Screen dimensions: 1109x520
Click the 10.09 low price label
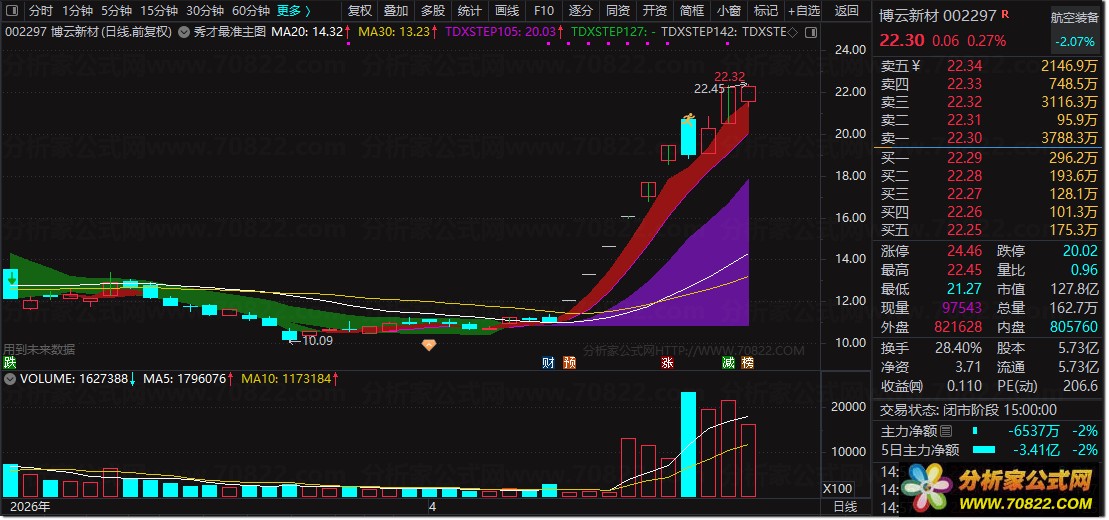tap(317, 340)
